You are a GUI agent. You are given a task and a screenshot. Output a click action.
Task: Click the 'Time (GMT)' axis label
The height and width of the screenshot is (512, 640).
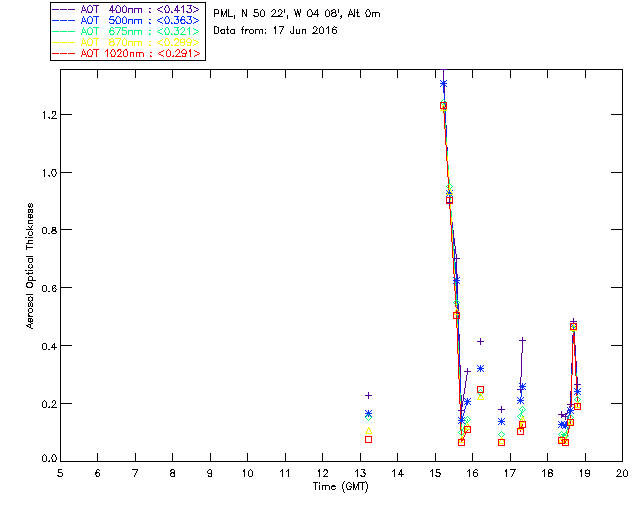tap(340, 487)
